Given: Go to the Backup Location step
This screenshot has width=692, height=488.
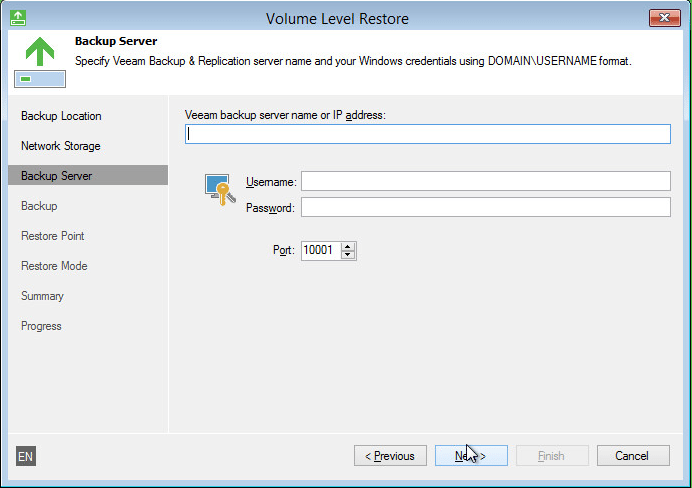Looking at the screenshot, I should point(61,116).
